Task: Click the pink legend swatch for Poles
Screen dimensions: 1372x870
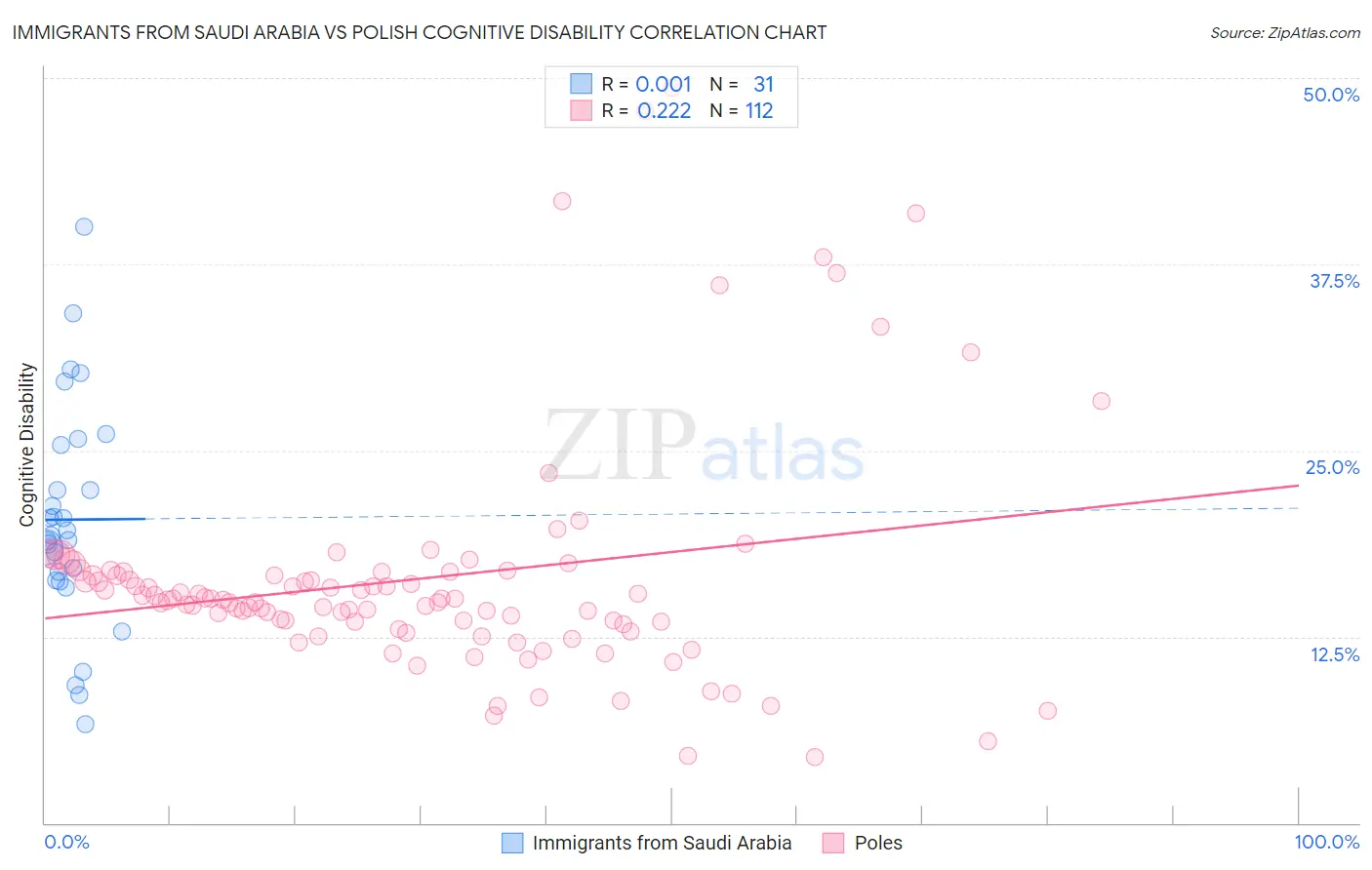Action: pos(832,843)
